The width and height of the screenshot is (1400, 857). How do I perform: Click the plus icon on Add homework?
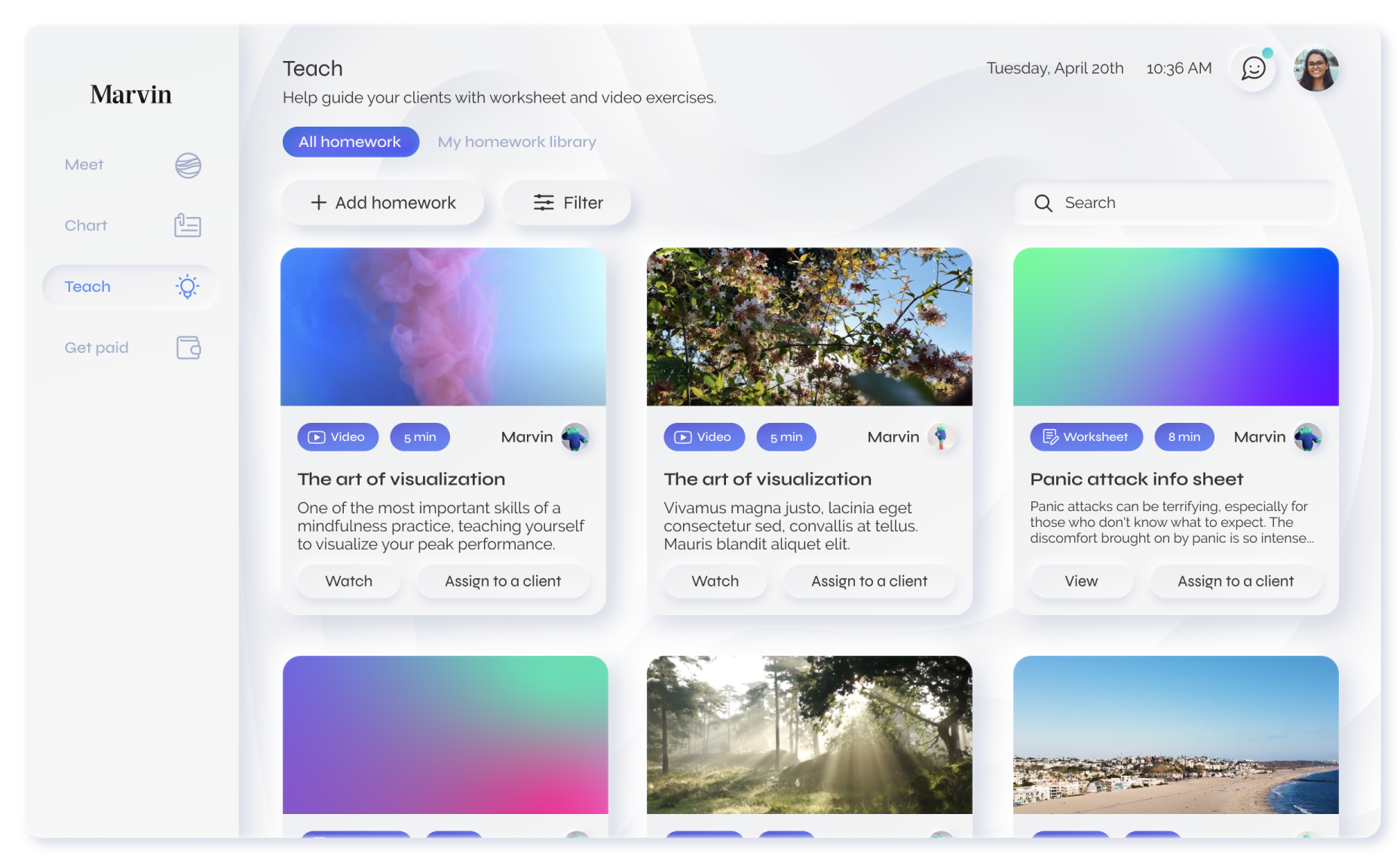[x=319, y=202]
